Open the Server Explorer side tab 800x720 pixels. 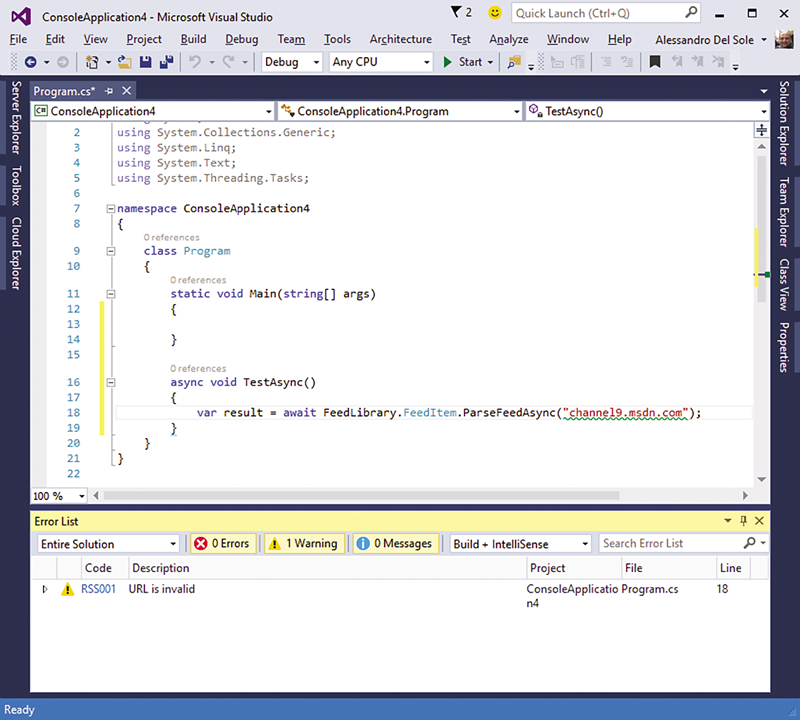click(x=16, y=117)
